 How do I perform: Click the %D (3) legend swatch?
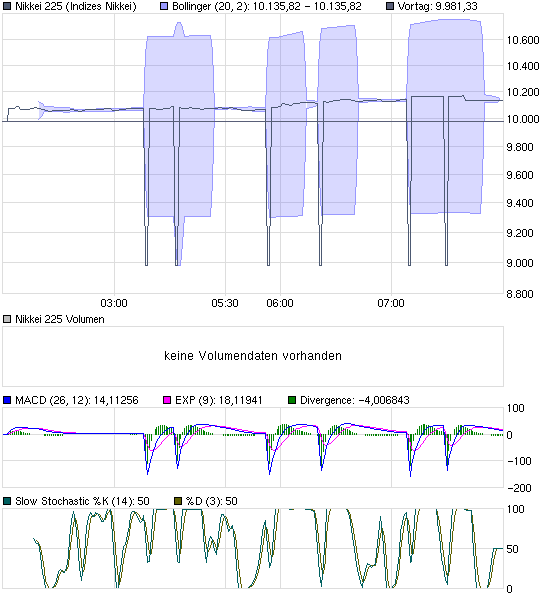coord(178,501)
